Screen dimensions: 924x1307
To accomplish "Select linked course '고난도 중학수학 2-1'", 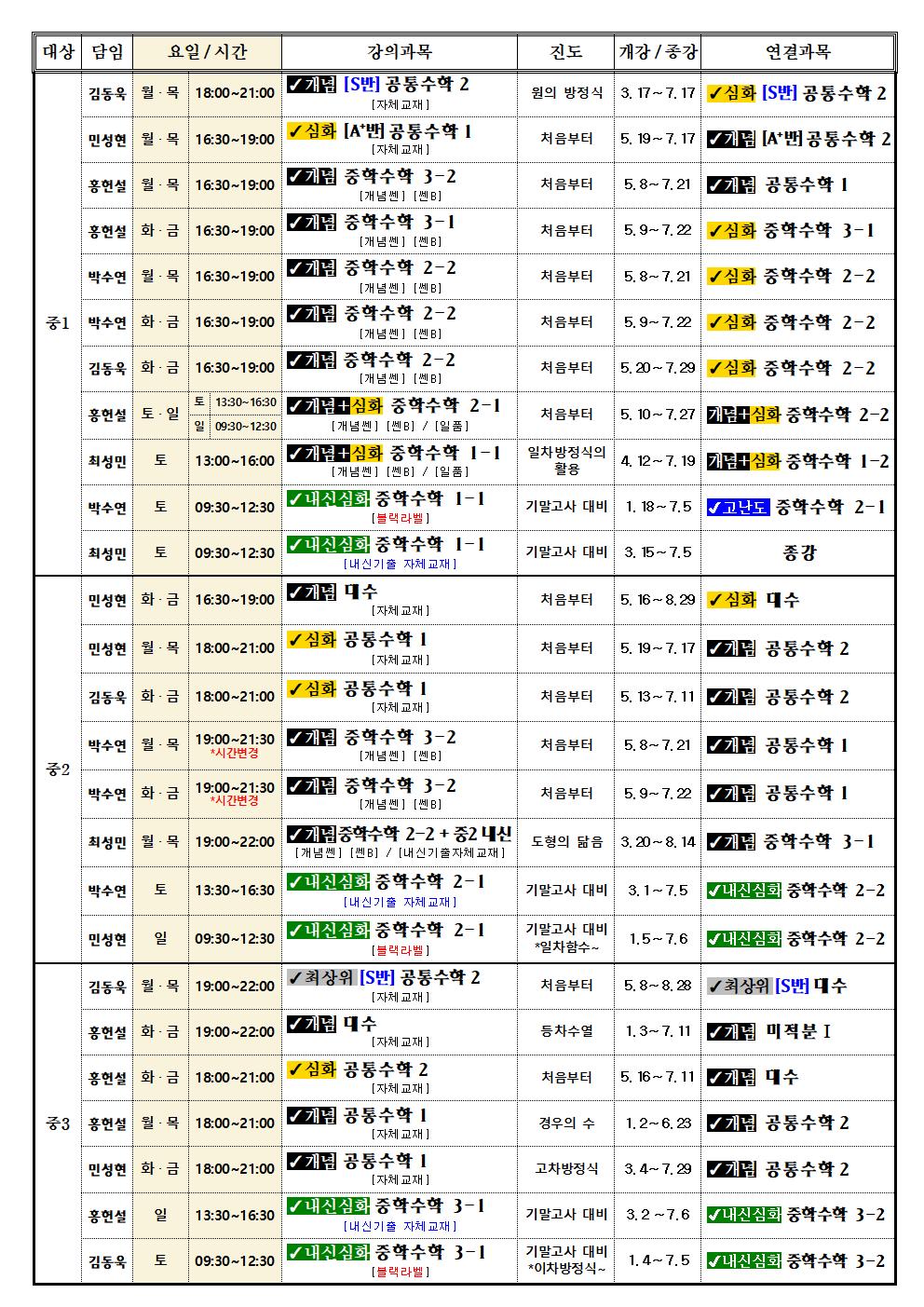I will (x=798, y=507).
